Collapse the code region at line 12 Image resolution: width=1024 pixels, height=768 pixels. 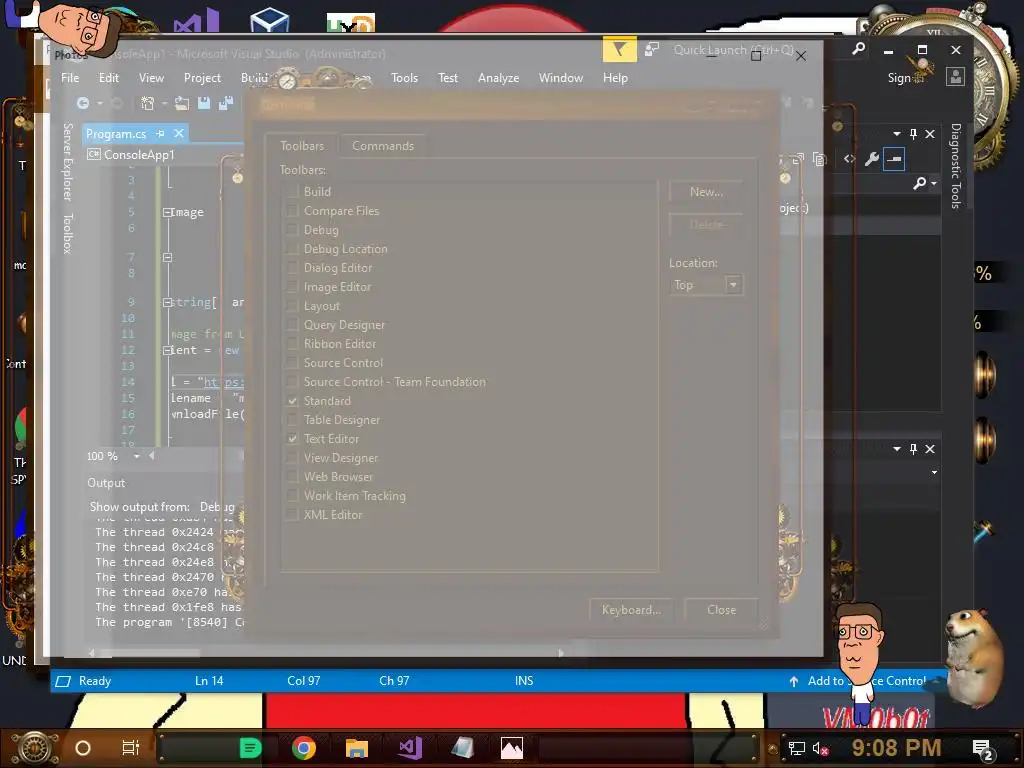[167, 350]
